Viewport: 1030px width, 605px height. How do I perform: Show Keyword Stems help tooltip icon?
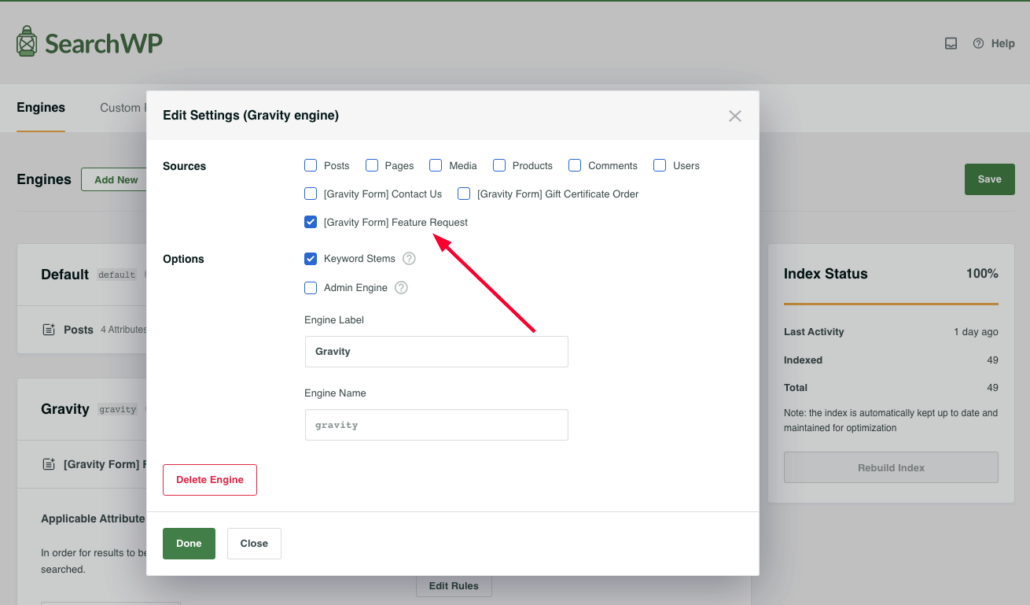[x=409, y=259]
